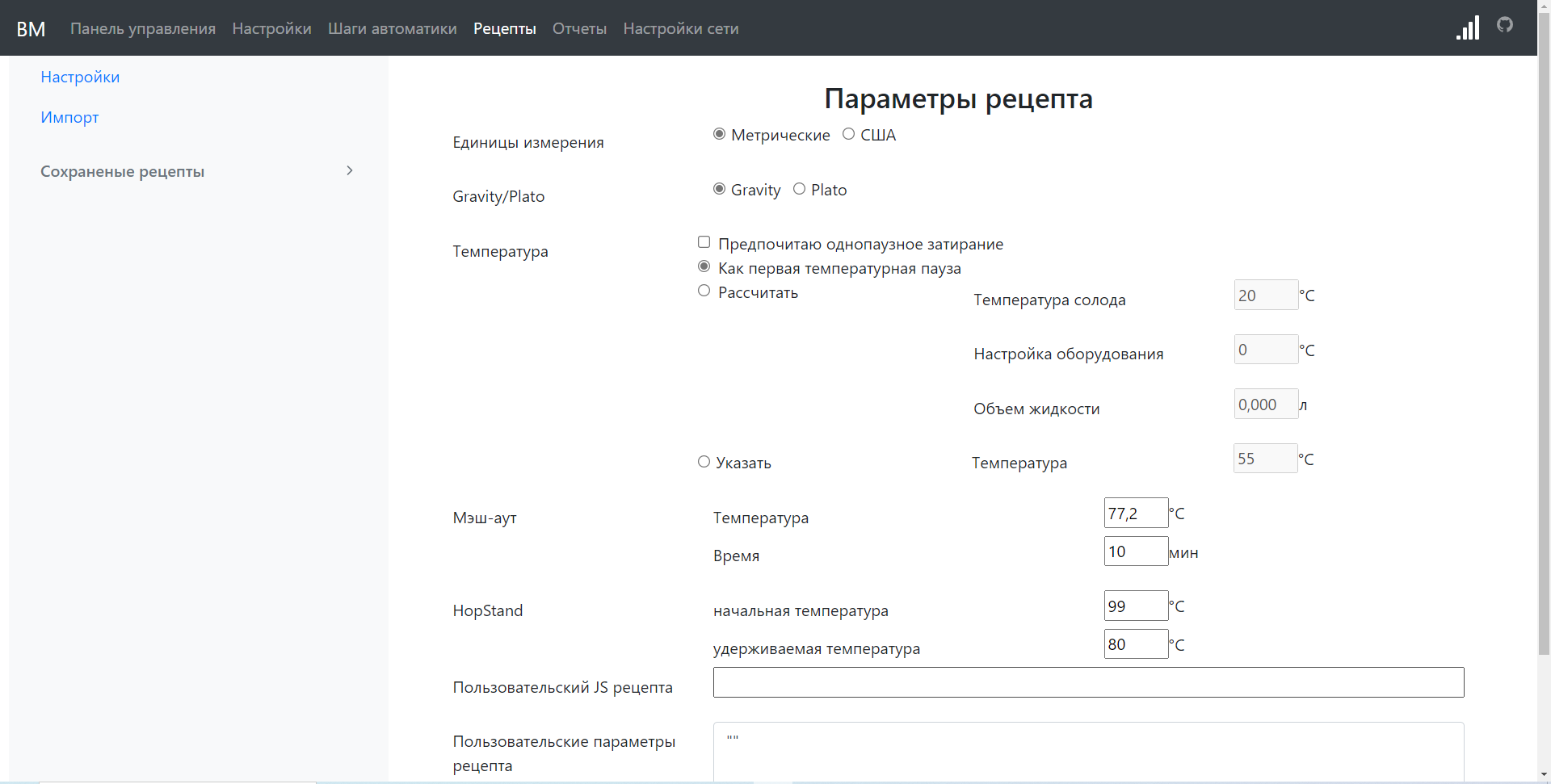Click Указать temperature field showing 55
The image size is (1551, 784).
(1265, 459)
